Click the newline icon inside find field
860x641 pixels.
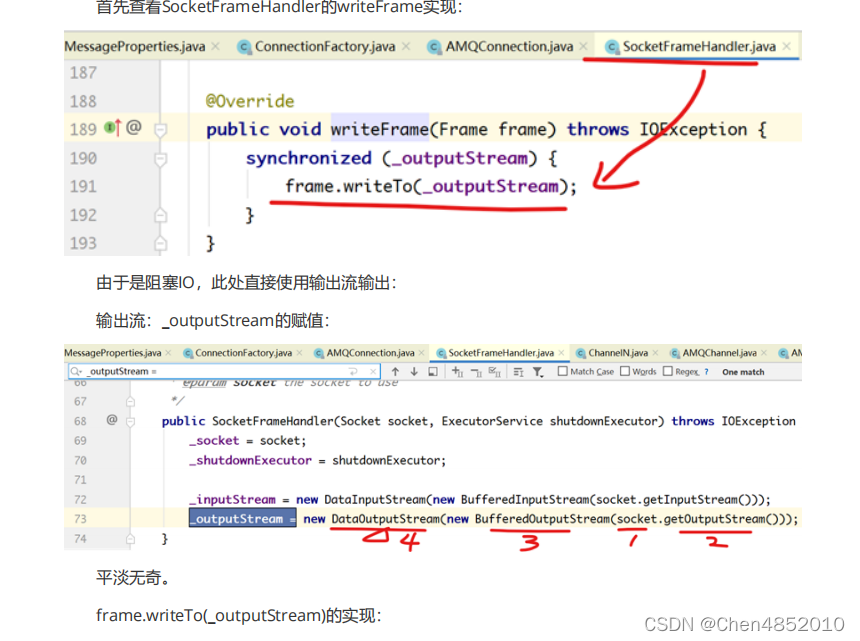[x=353, y=371]
